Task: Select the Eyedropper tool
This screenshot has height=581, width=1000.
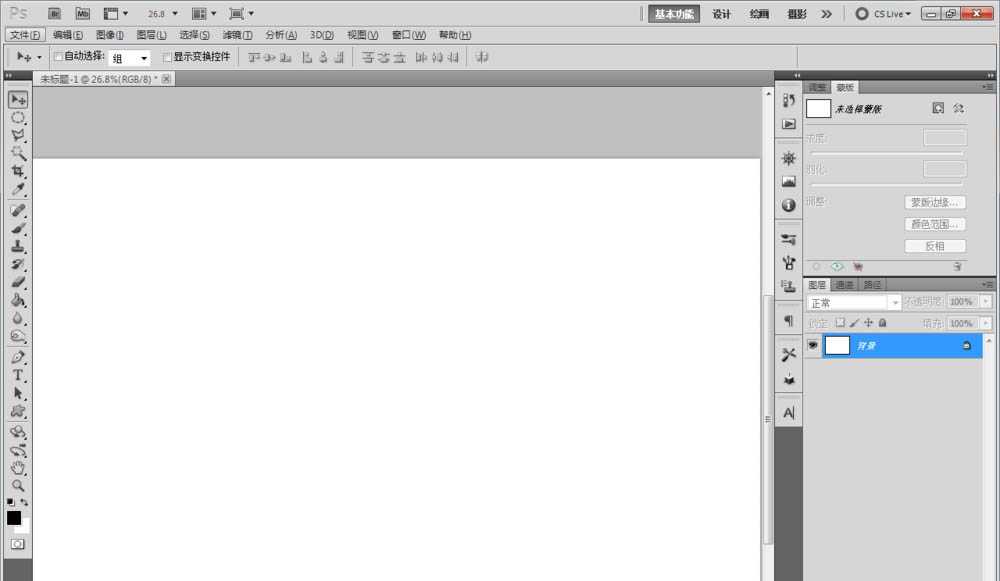Action: pyautogui.click(x=18, y=189)
